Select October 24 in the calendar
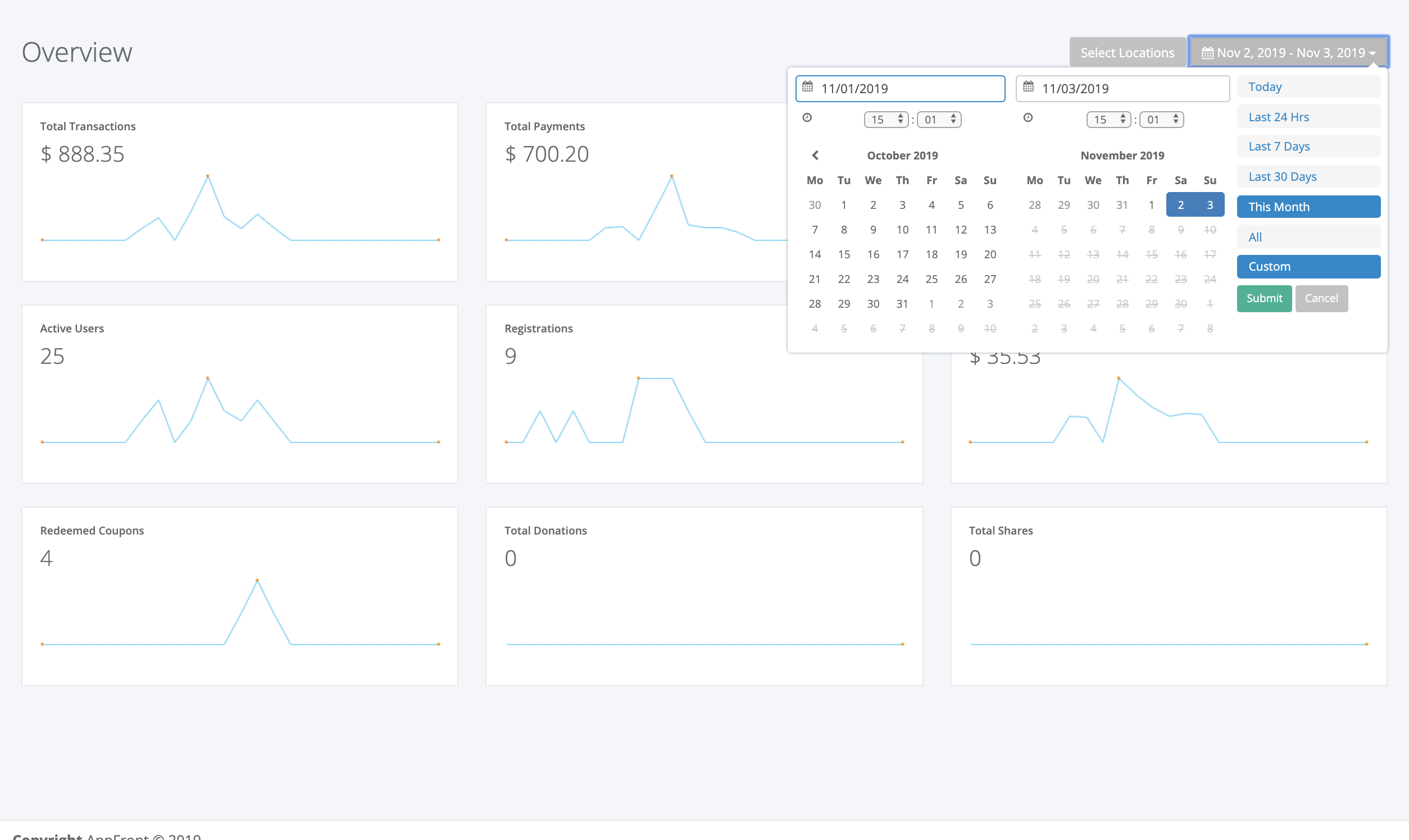Image resolution: width=1409 pixels, height=840 pixels. pos(902,279)
